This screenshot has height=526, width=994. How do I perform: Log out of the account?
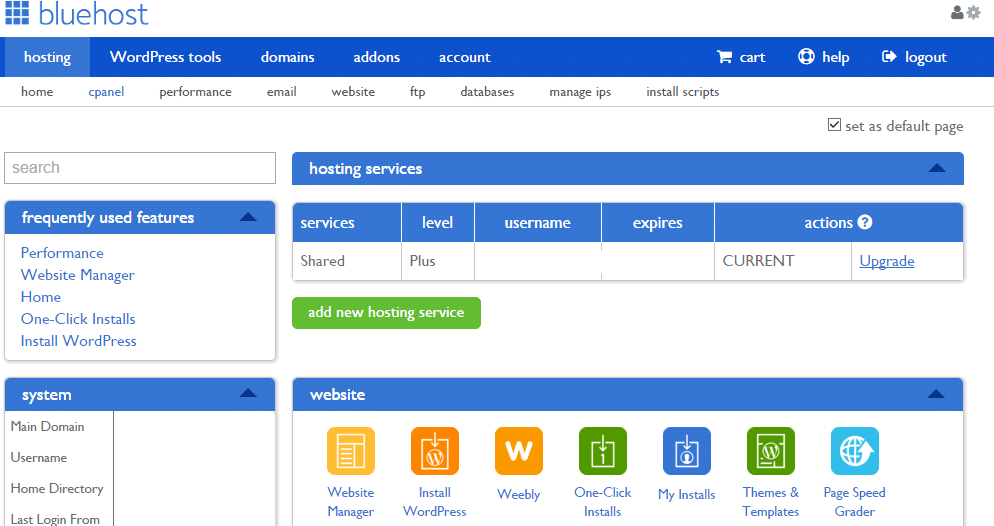[x=914, y=57]
